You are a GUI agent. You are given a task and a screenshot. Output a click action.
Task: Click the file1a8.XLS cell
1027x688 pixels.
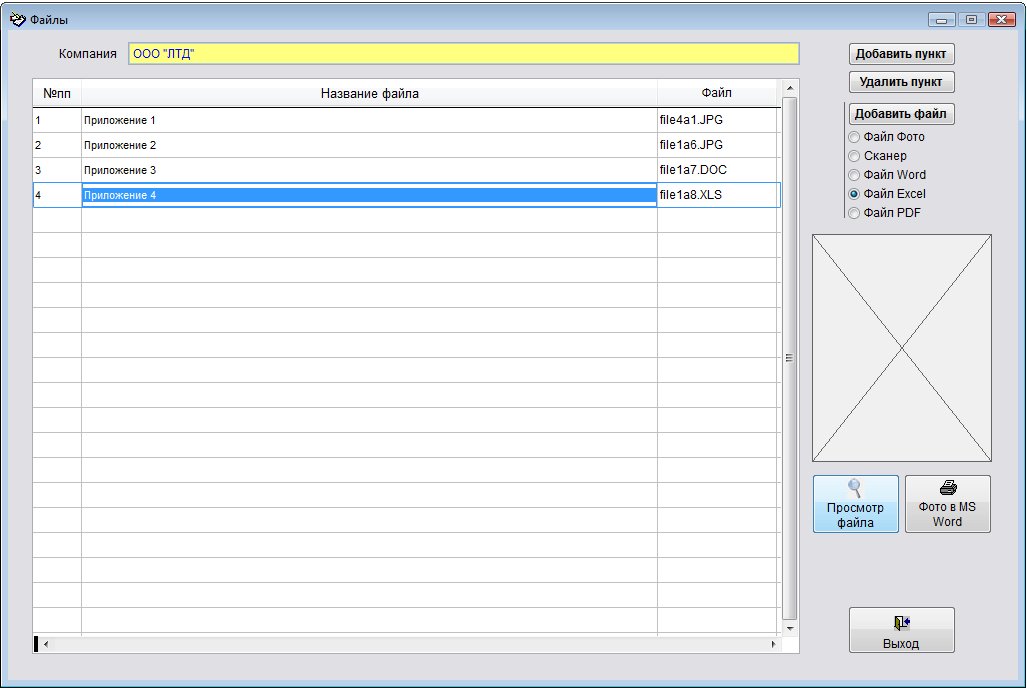[x=719, y=195]
